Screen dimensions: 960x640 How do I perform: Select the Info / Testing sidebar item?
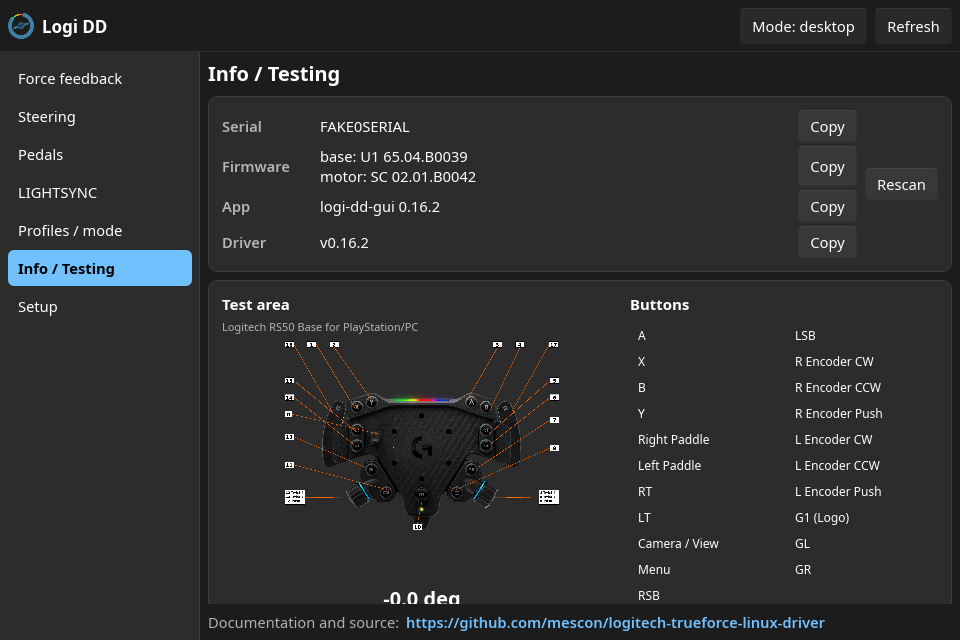pyautogui.click(x=100, y=268)
